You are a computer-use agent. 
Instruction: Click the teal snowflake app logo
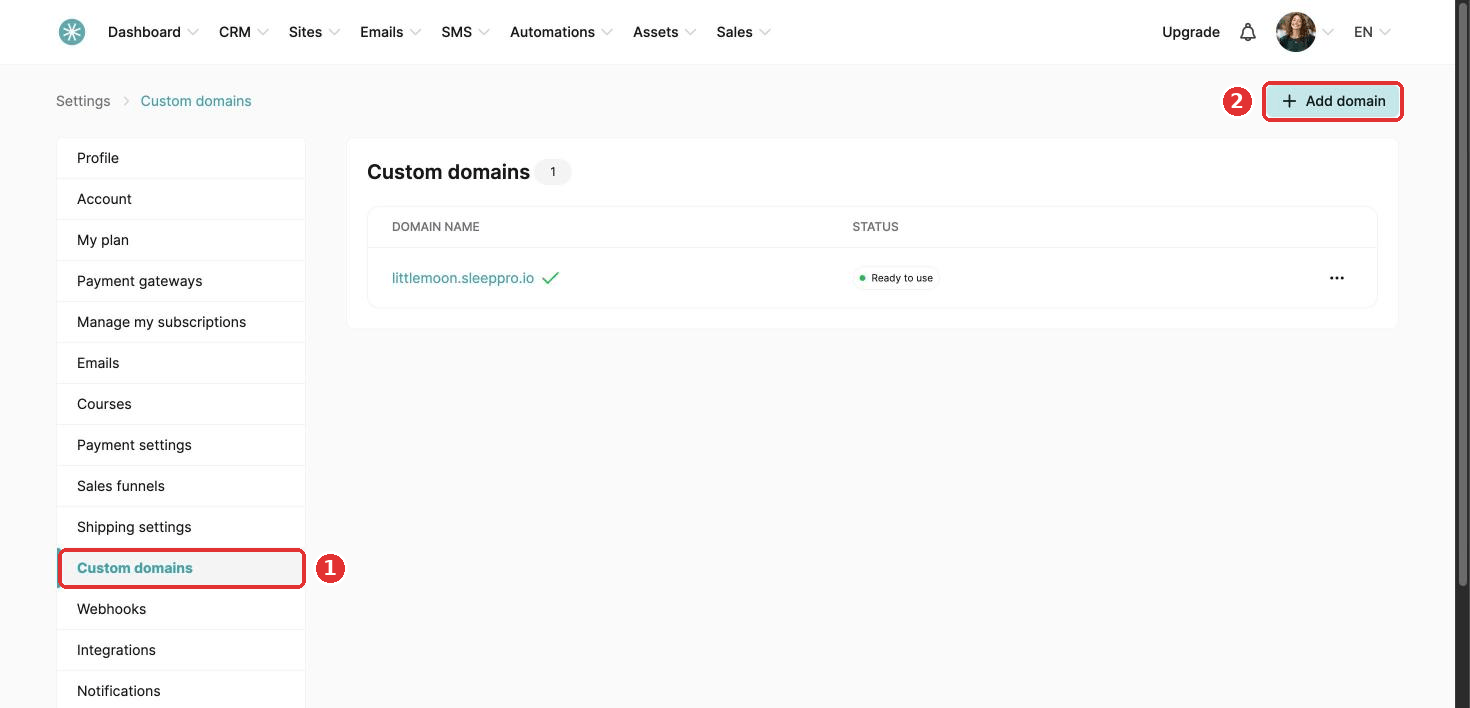(71, 32)
